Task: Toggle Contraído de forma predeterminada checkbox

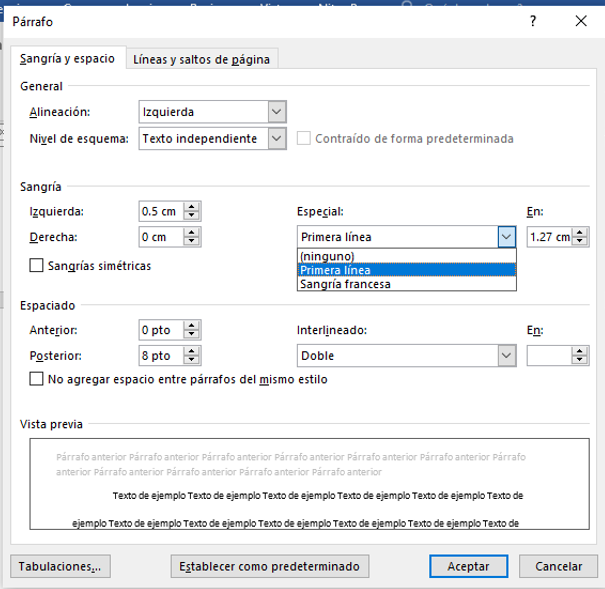Action: point(304,139)
